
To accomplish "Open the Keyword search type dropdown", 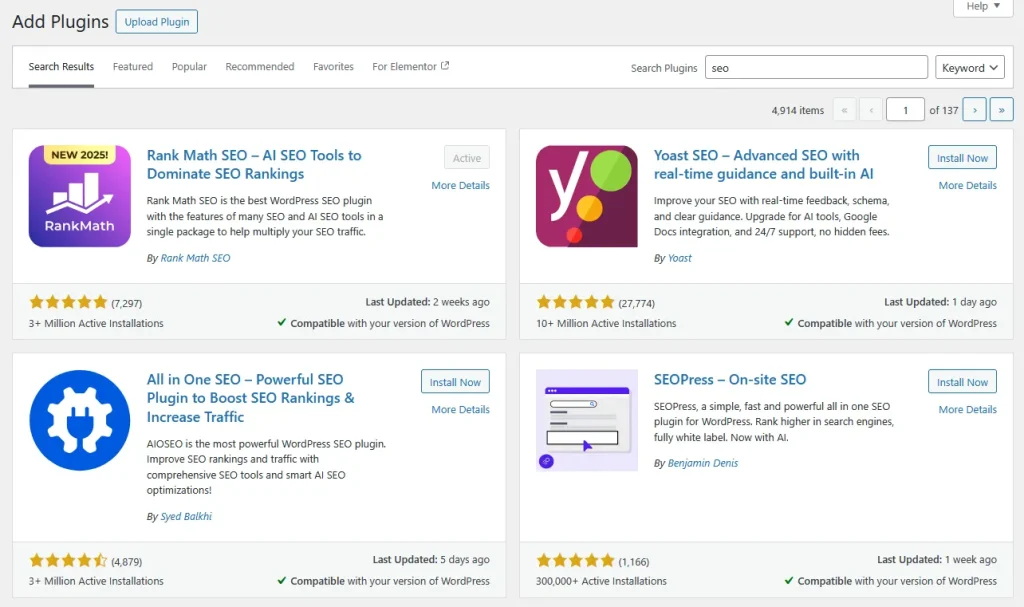I will [969, 67].
